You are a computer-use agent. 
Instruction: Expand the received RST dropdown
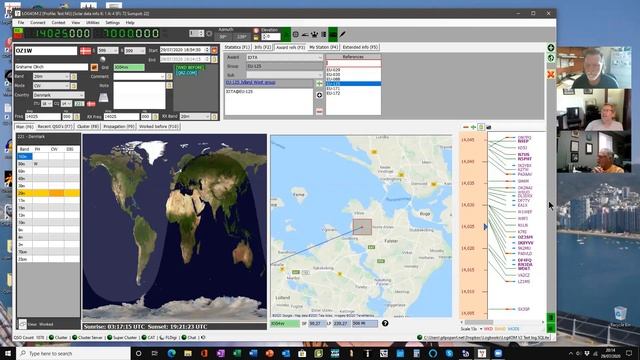tap(142, 51)
